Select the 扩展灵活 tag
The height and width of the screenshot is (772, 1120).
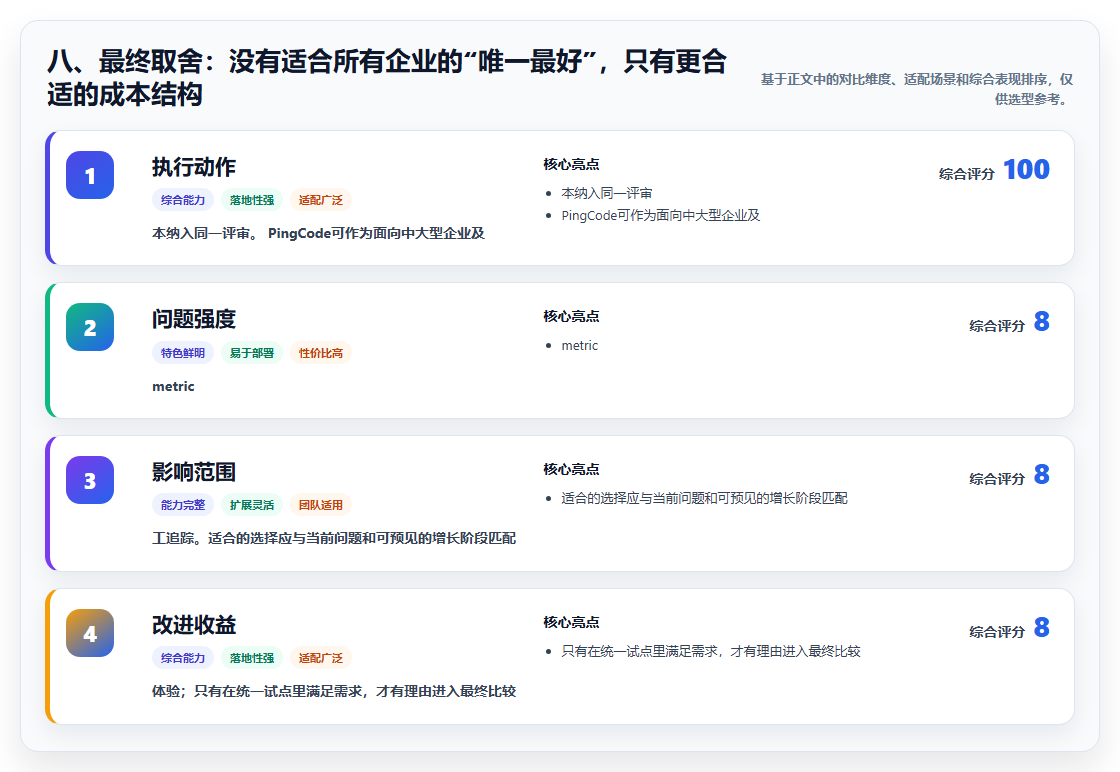pyautogui.click(x=252, y=505)
